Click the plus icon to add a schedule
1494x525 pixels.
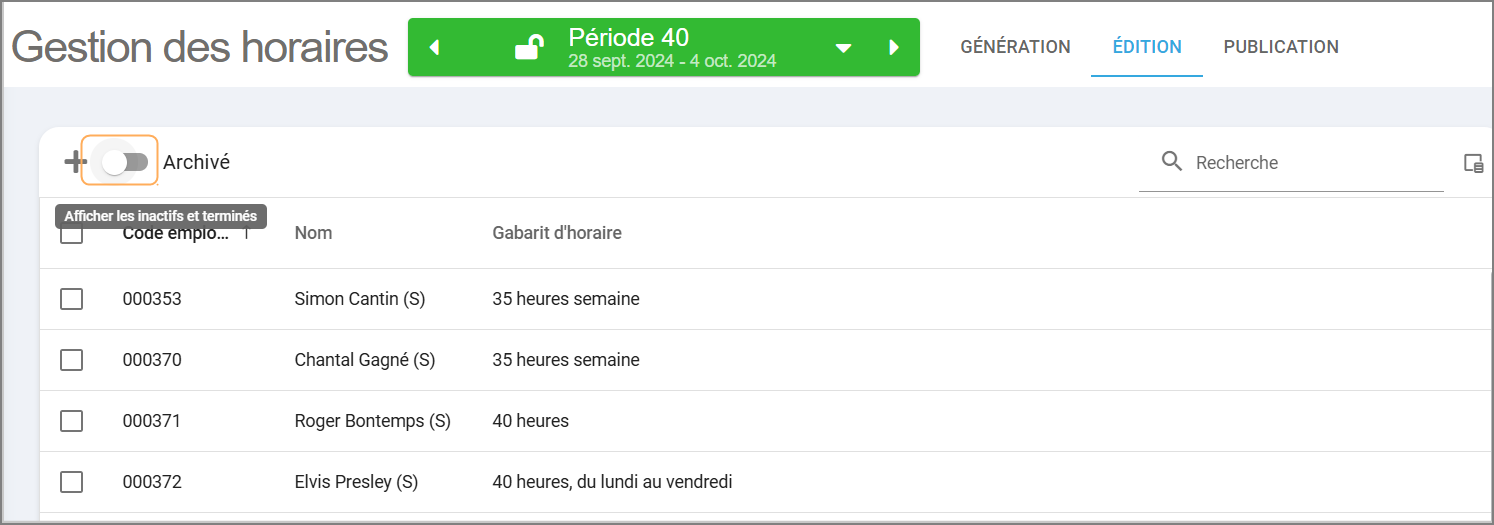point(74,162)
